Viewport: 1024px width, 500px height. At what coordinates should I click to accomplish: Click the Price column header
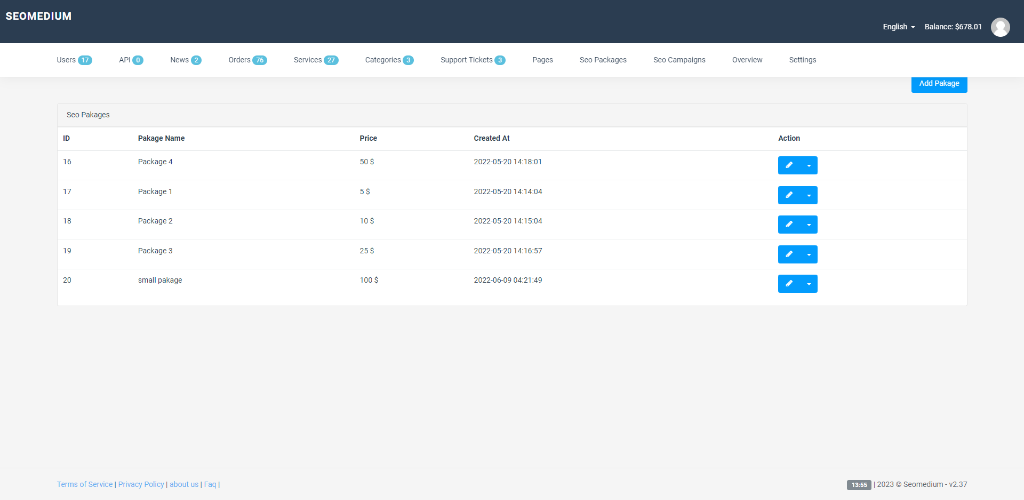368,138
